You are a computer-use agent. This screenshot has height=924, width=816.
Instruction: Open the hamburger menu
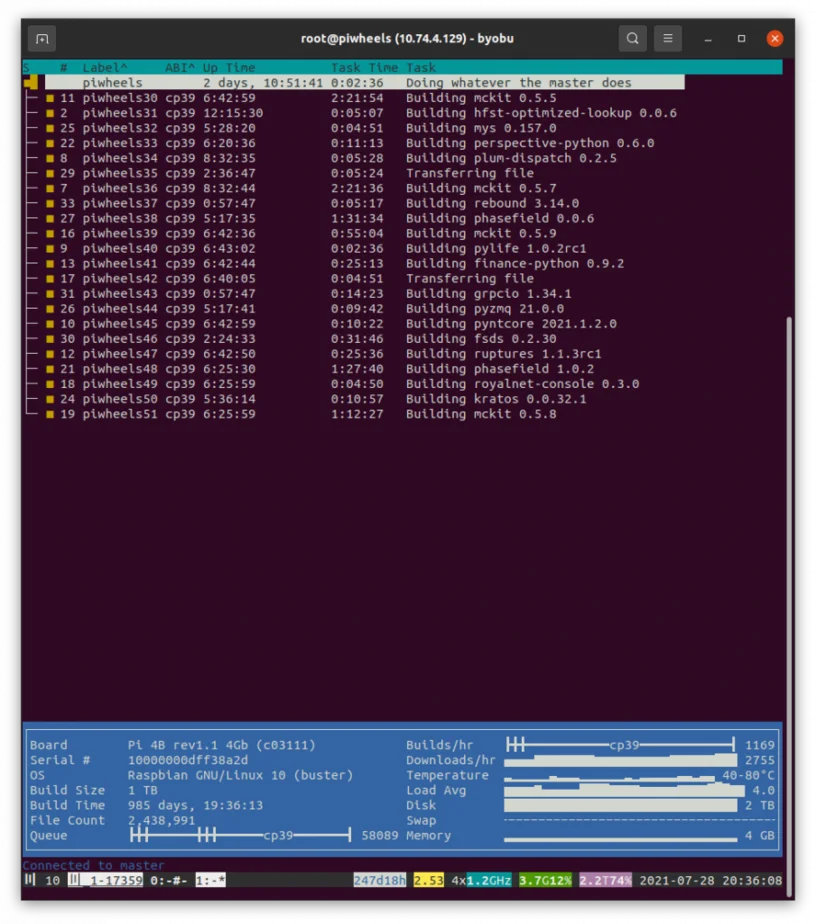tap(668, 39)
